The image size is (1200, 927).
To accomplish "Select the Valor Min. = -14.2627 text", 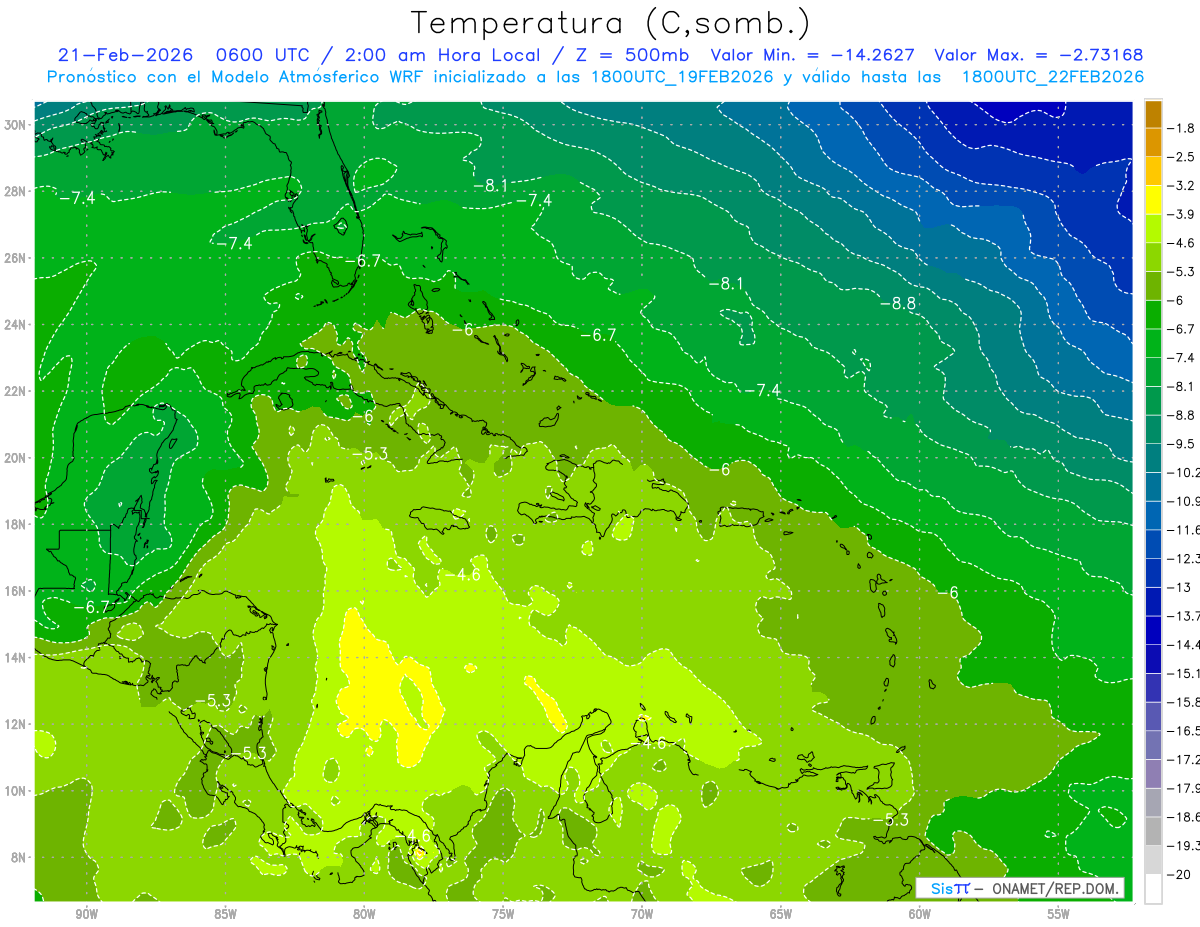I will tap(815, 55).
